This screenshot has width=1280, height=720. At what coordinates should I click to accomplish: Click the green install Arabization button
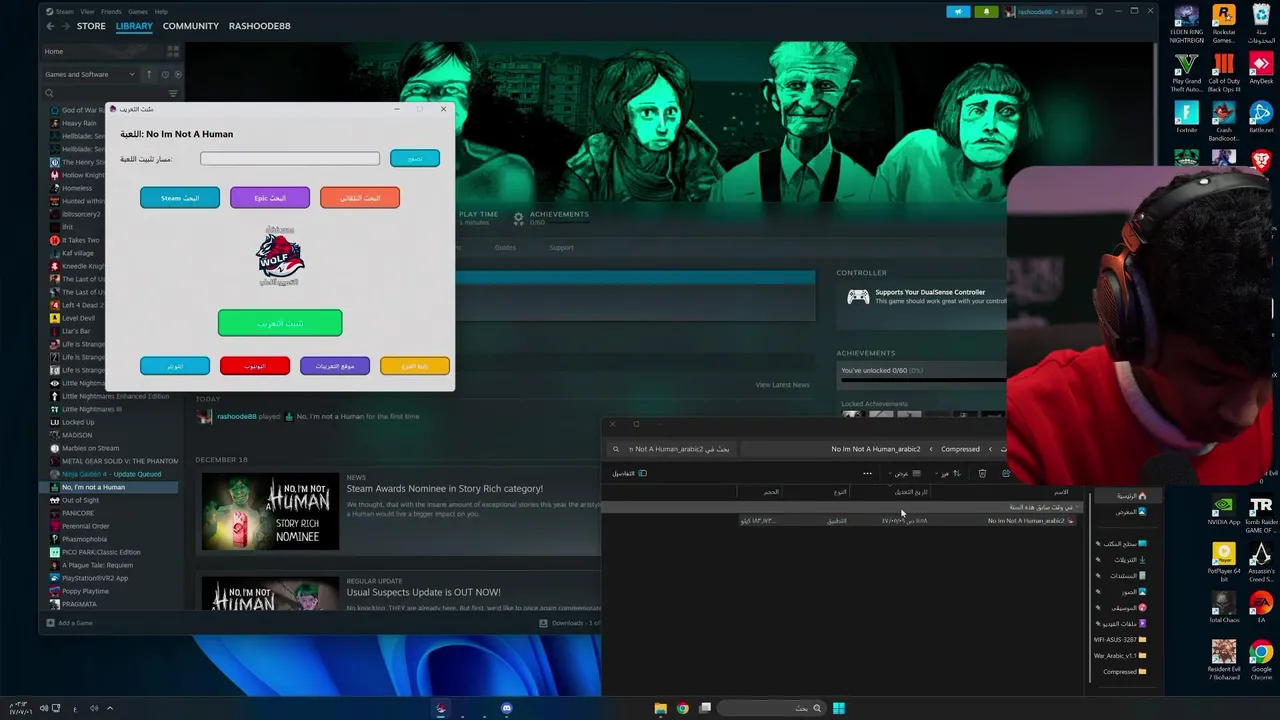point(280,323)
